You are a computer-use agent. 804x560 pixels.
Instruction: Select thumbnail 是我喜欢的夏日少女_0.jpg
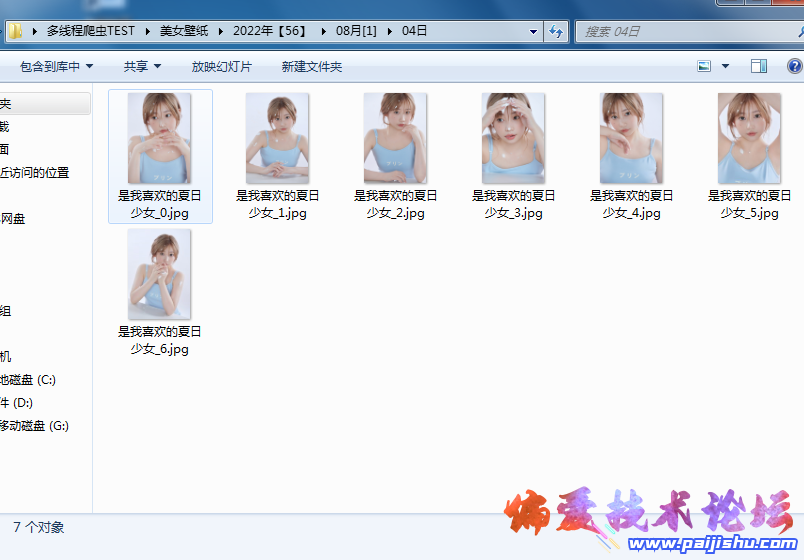pyautogui.click(x=160, y=140)
